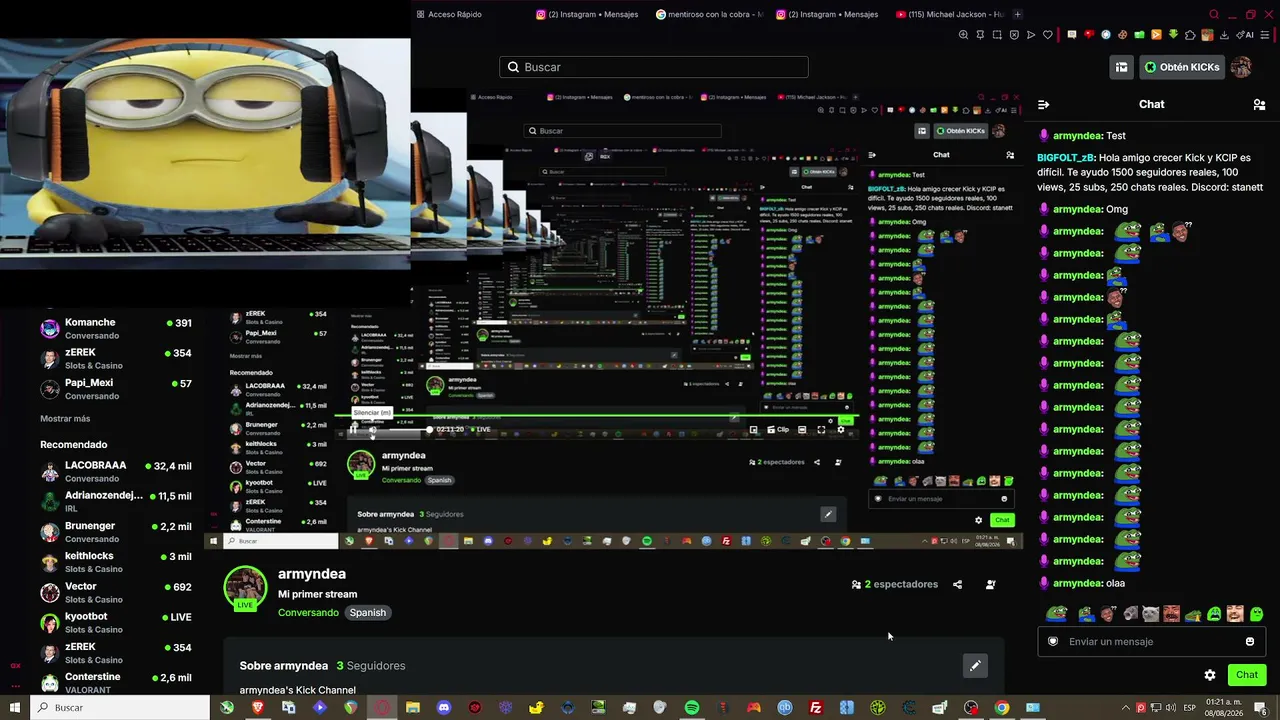Pick the green crying blob emote

tap(1214, 613)
